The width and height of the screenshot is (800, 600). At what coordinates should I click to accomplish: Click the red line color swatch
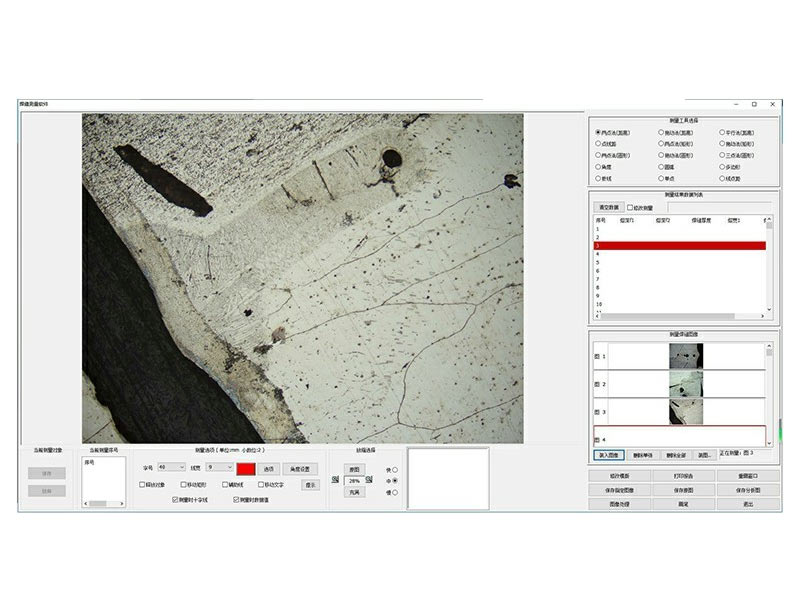(245, 467)
